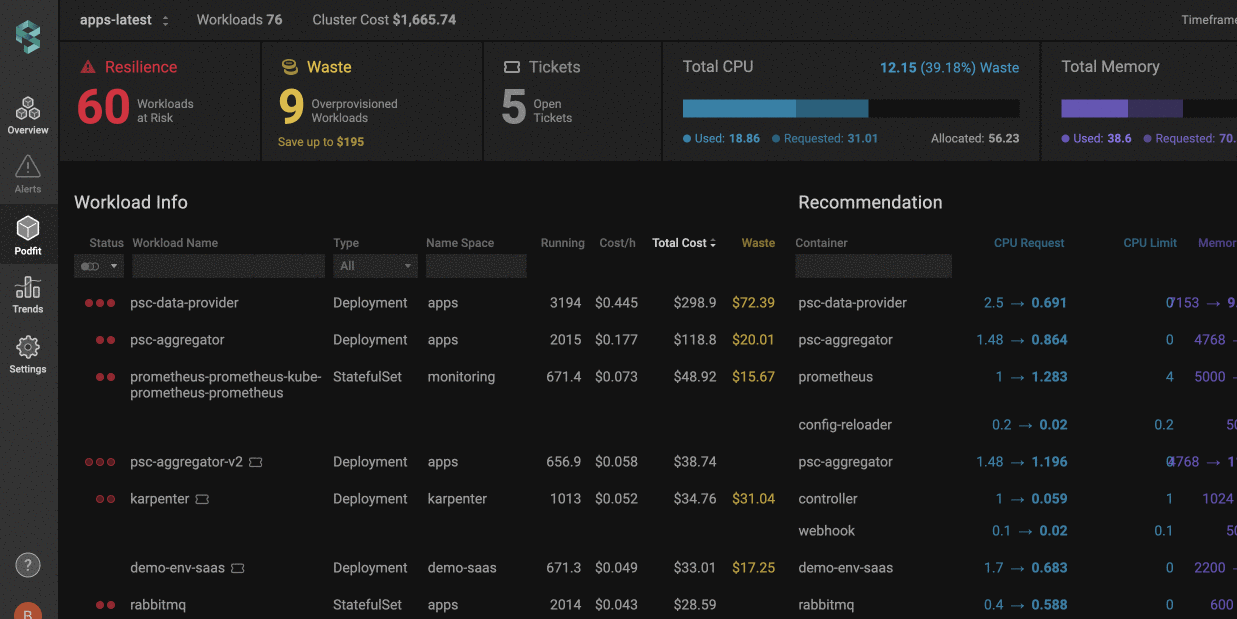Click the status dots for rabbitmq
Image resolution: width=1237 pixels, height=619 pixels.
[105, 605]
